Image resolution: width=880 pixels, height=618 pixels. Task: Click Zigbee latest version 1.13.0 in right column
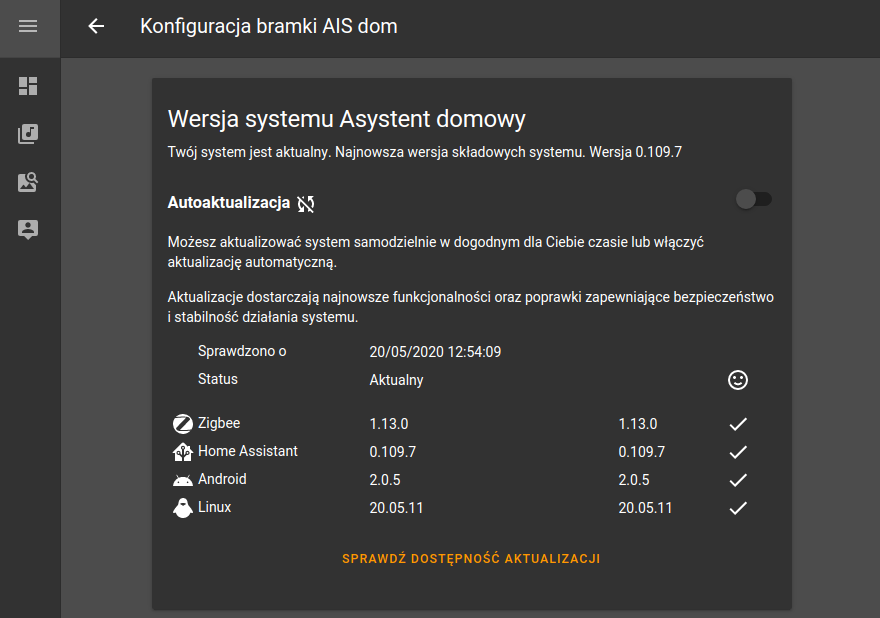(x=638, y=424)
